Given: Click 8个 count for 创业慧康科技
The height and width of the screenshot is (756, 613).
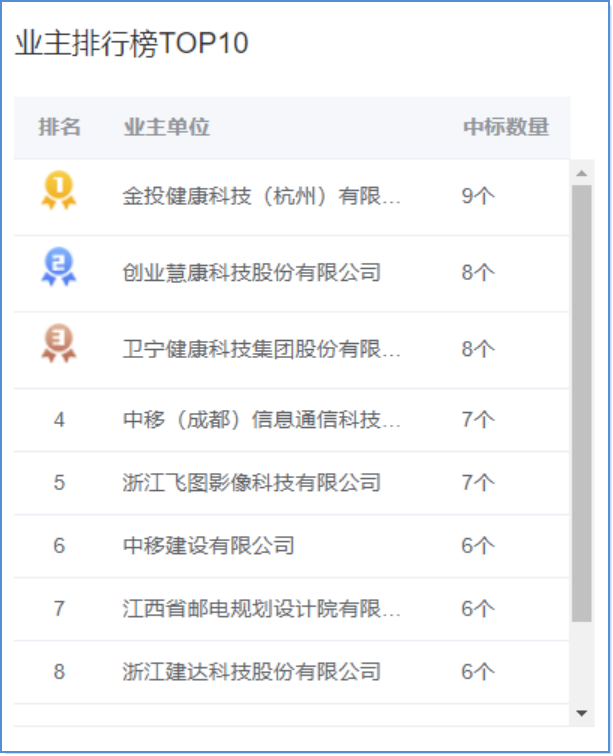Looking at the screenshot, I should click(x=478, y=273).
